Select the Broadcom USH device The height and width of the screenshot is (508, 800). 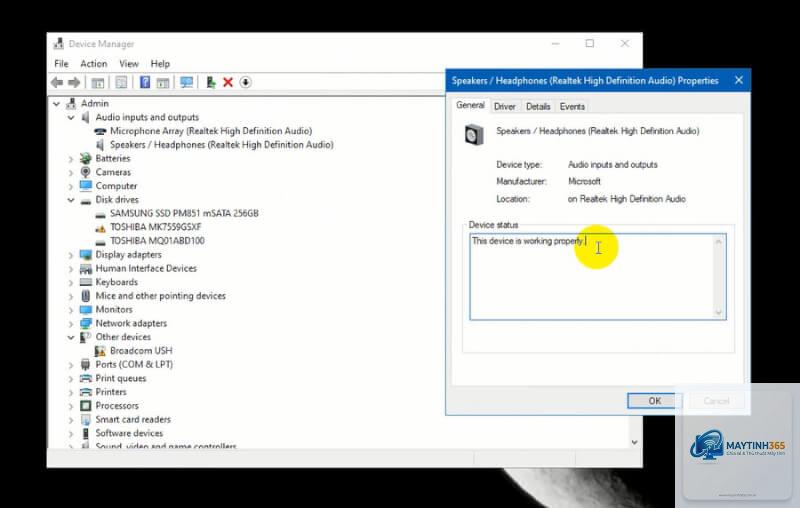pos(141,351)
